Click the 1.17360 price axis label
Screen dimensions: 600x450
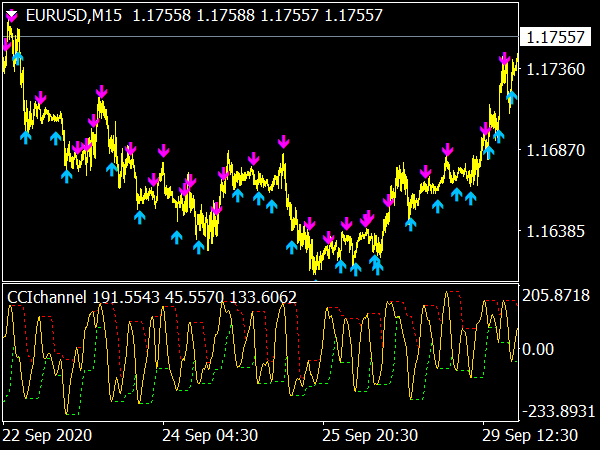tap(556, 69)
